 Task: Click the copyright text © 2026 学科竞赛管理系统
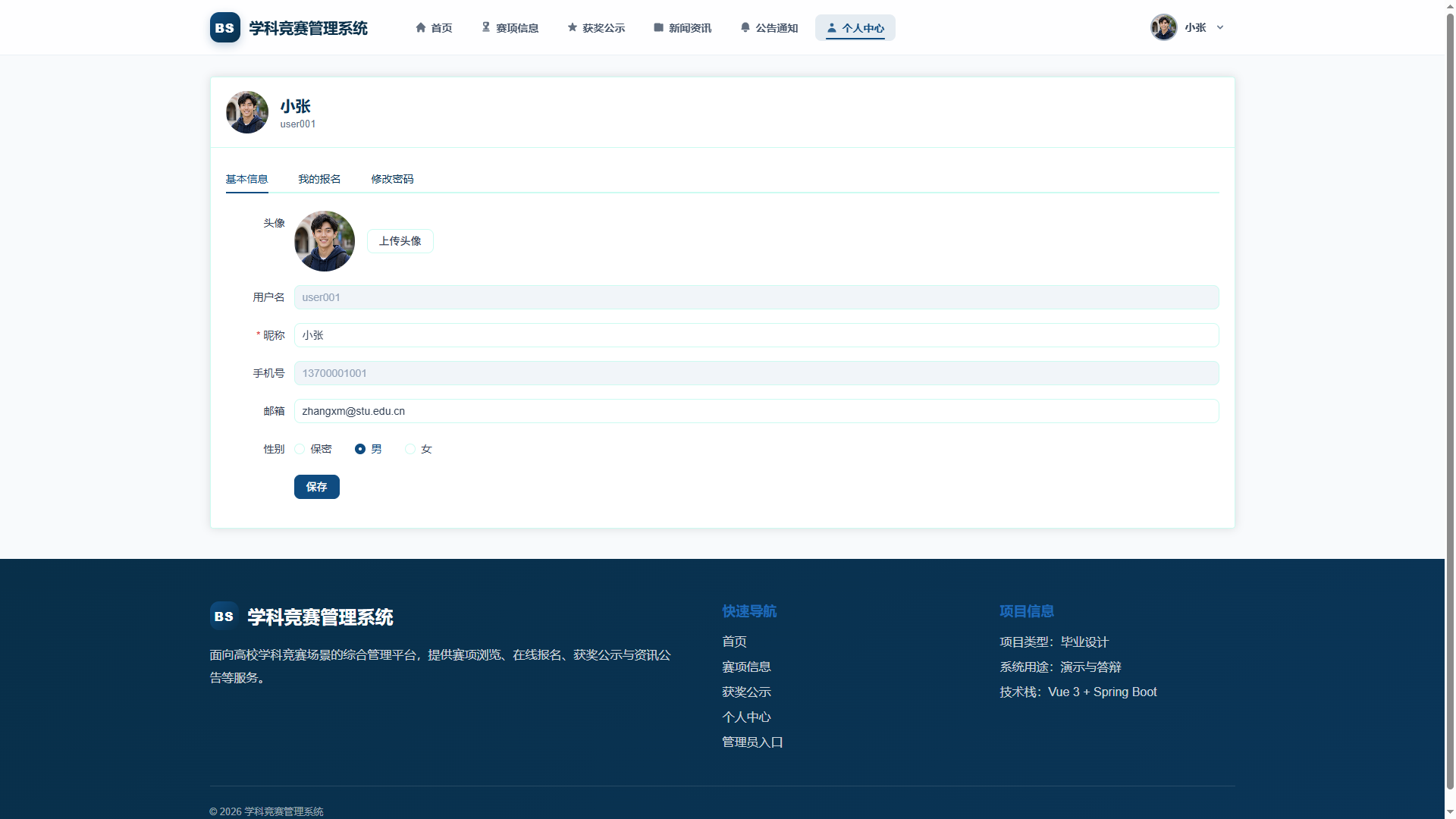(266, 811)
